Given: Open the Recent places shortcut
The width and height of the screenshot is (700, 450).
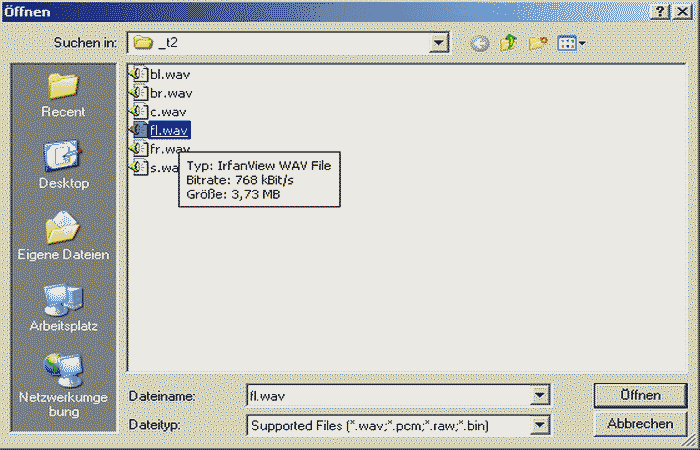Looking at the screenshot, I should point(63,95).
